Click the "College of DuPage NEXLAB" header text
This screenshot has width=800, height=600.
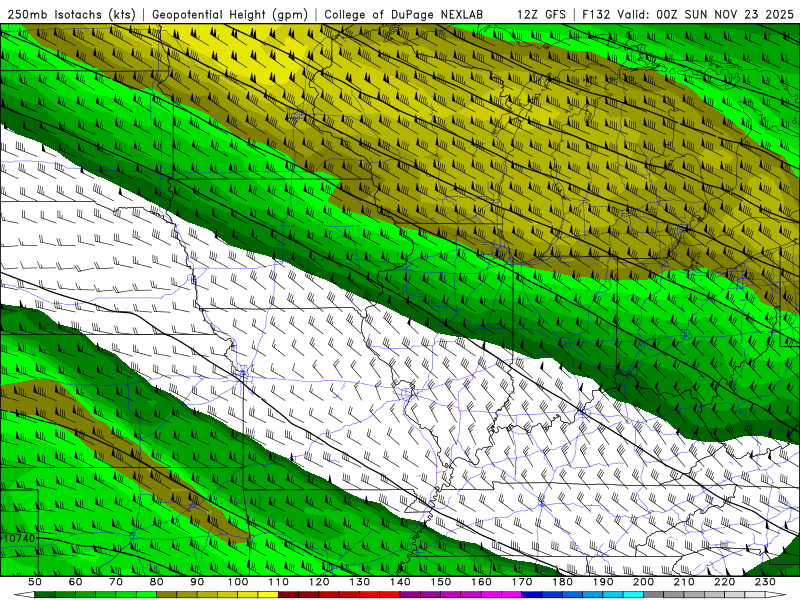pos(404,15)
